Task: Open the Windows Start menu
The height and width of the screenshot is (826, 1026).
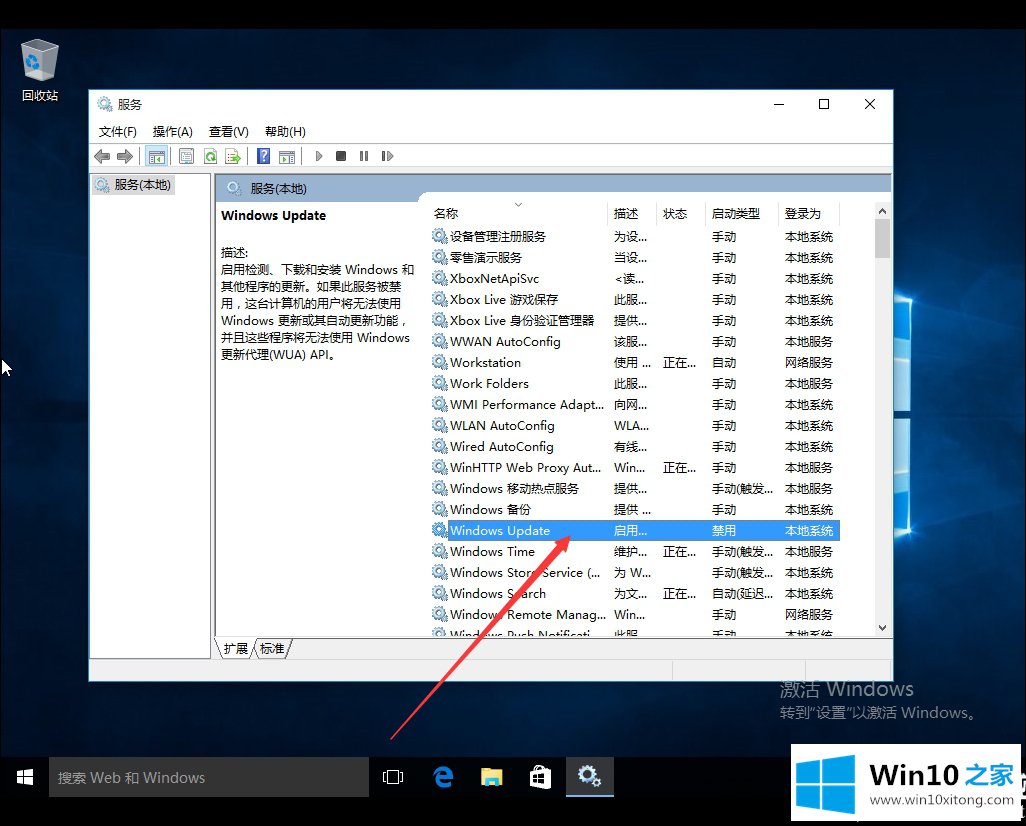Action: coord(25,778)
